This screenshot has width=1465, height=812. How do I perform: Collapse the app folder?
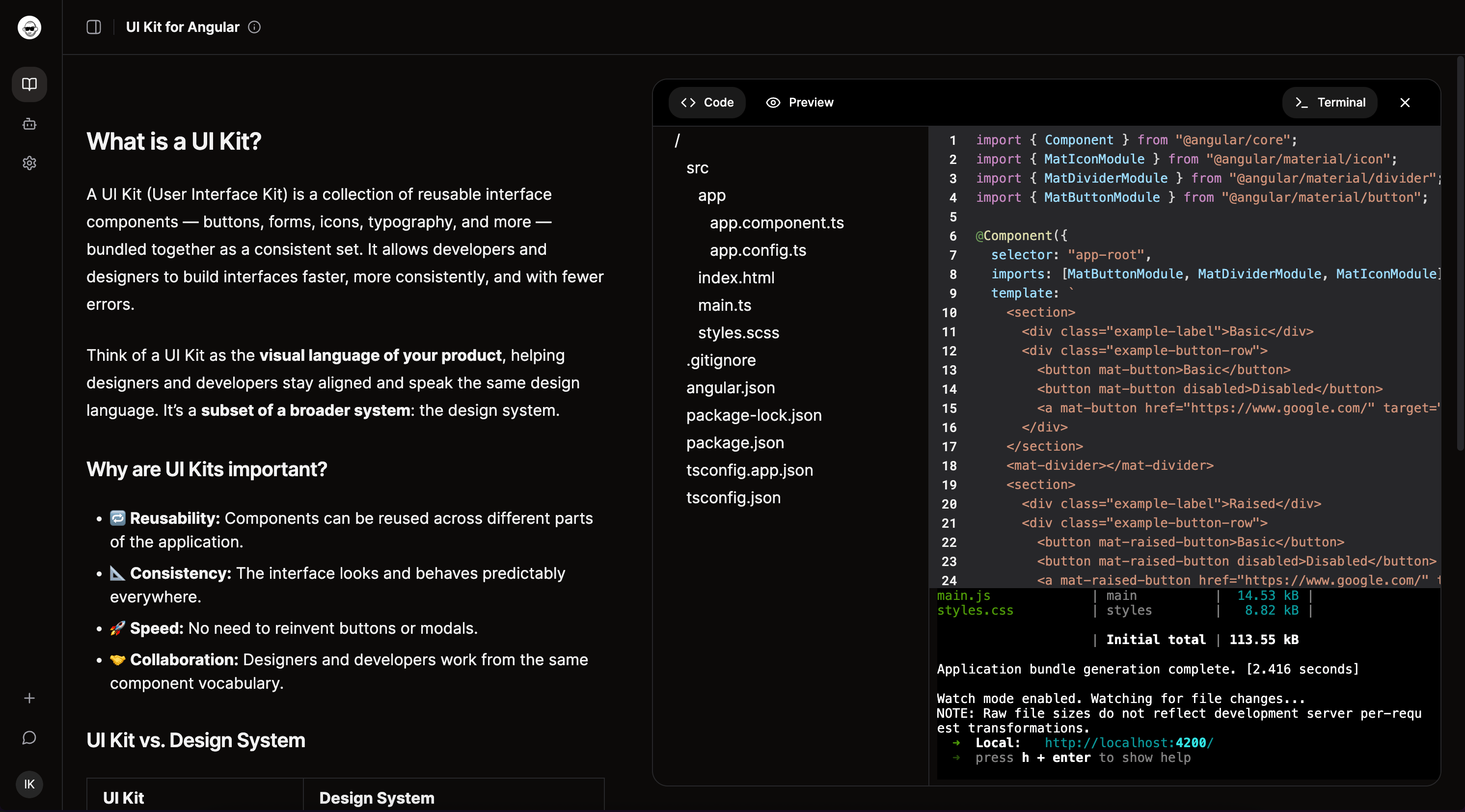(711, 195)
